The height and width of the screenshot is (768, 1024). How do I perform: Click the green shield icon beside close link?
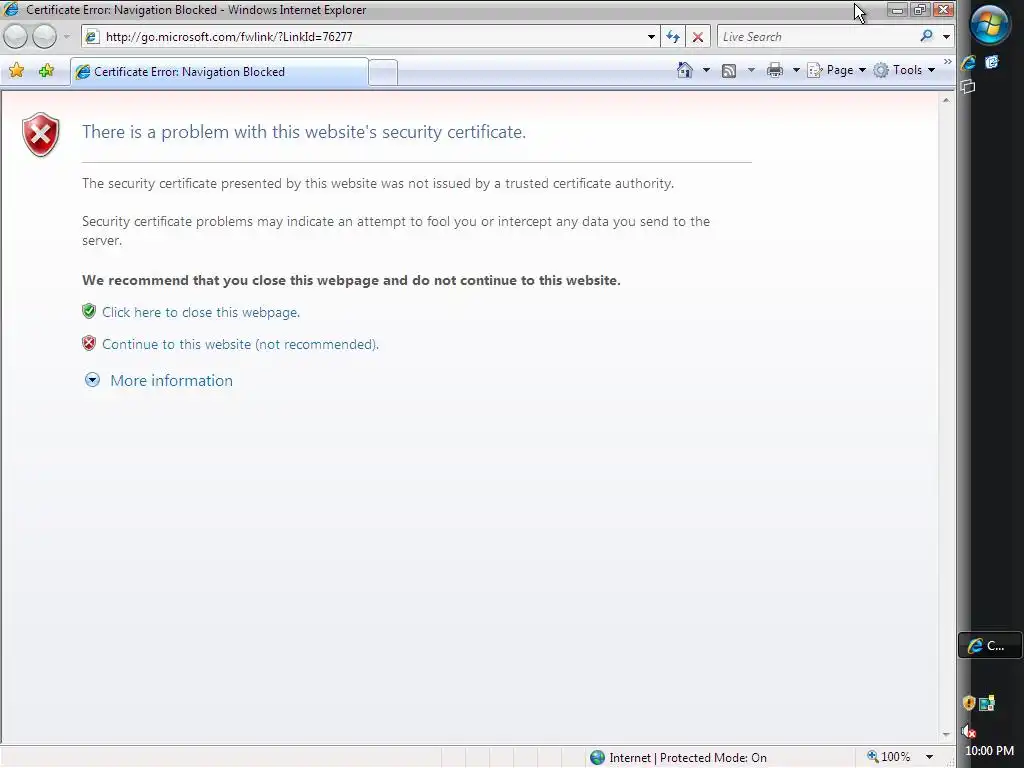click(x=89, y=311)
